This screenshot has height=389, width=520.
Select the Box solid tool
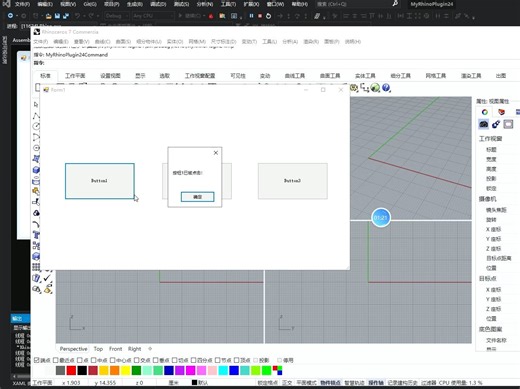[x=36, y=170]
